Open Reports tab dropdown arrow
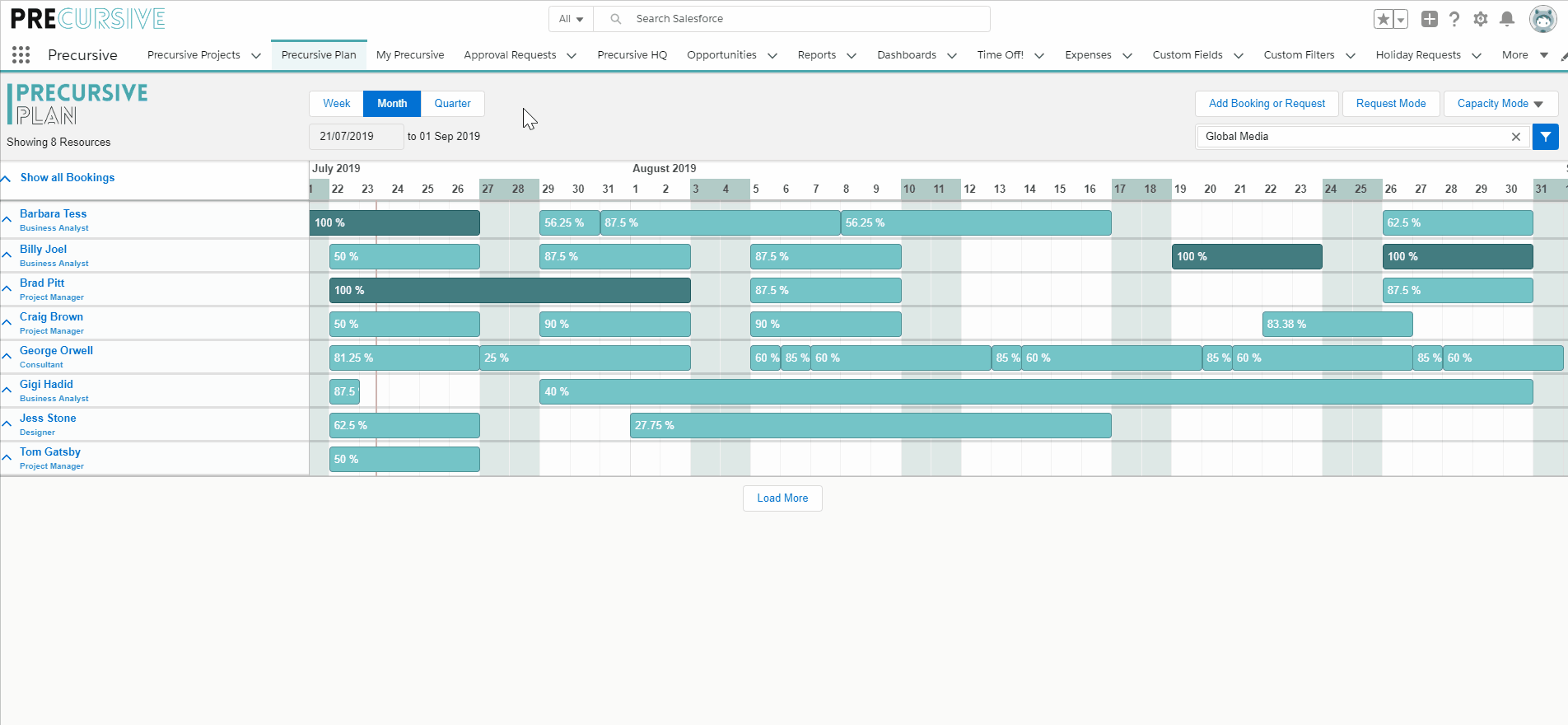This screenshot has width=1568, height=725. [x=852, y=56]
